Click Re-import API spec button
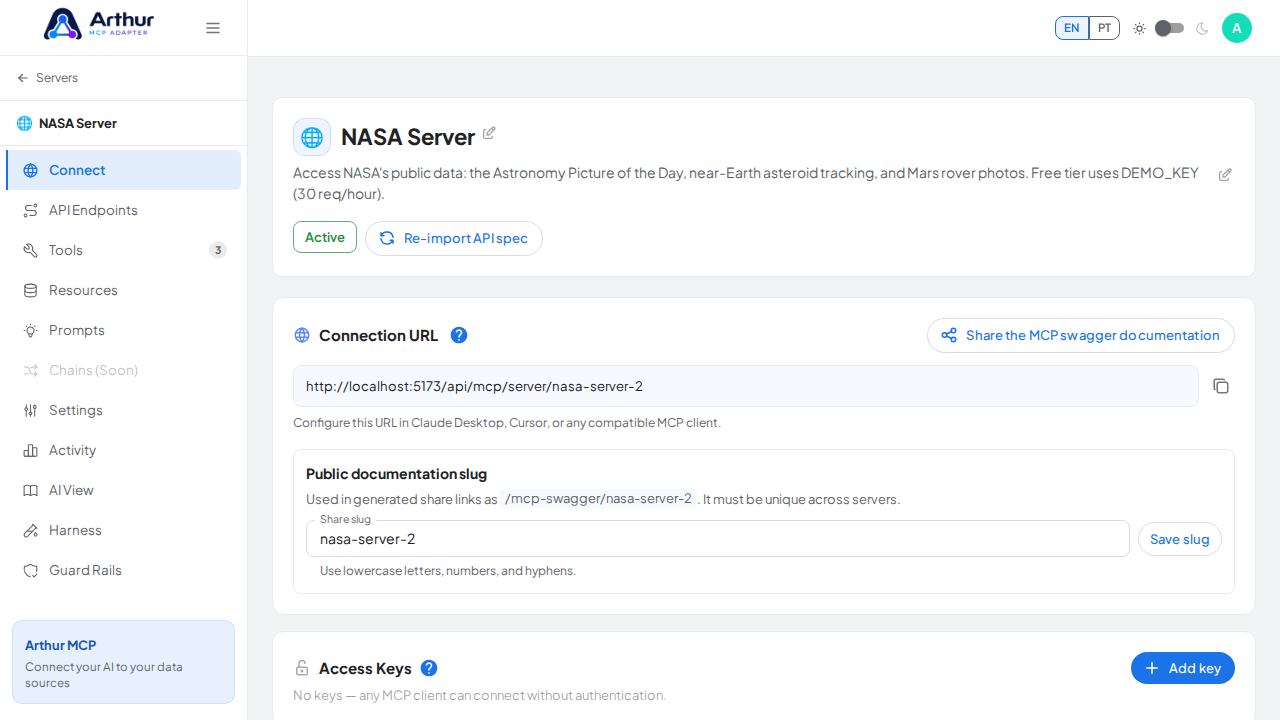Viewport: 1280px width, 720px height. click(454, 238)
